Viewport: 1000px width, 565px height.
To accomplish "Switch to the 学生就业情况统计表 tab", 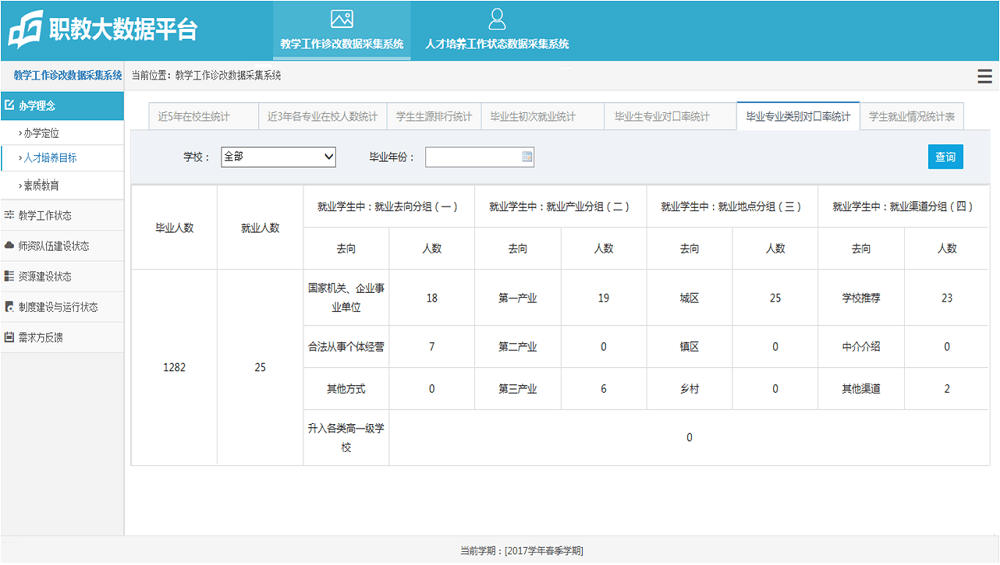I will pyautogui.click(x=911, y=117).
